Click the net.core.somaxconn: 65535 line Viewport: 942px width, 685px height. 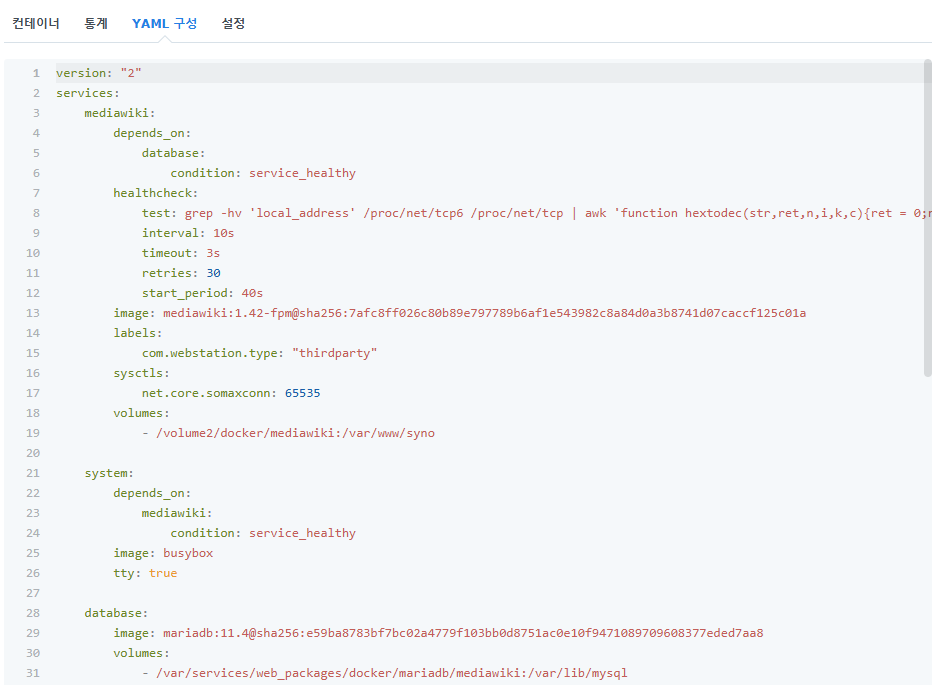(x=231, y=393)
